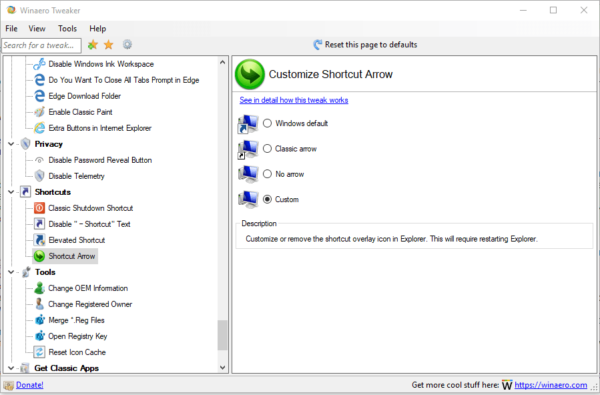This screenshot has height=395, width=600.
Task: Click the Winaero W logo in status bar
Action: click(x=507, y=385)
